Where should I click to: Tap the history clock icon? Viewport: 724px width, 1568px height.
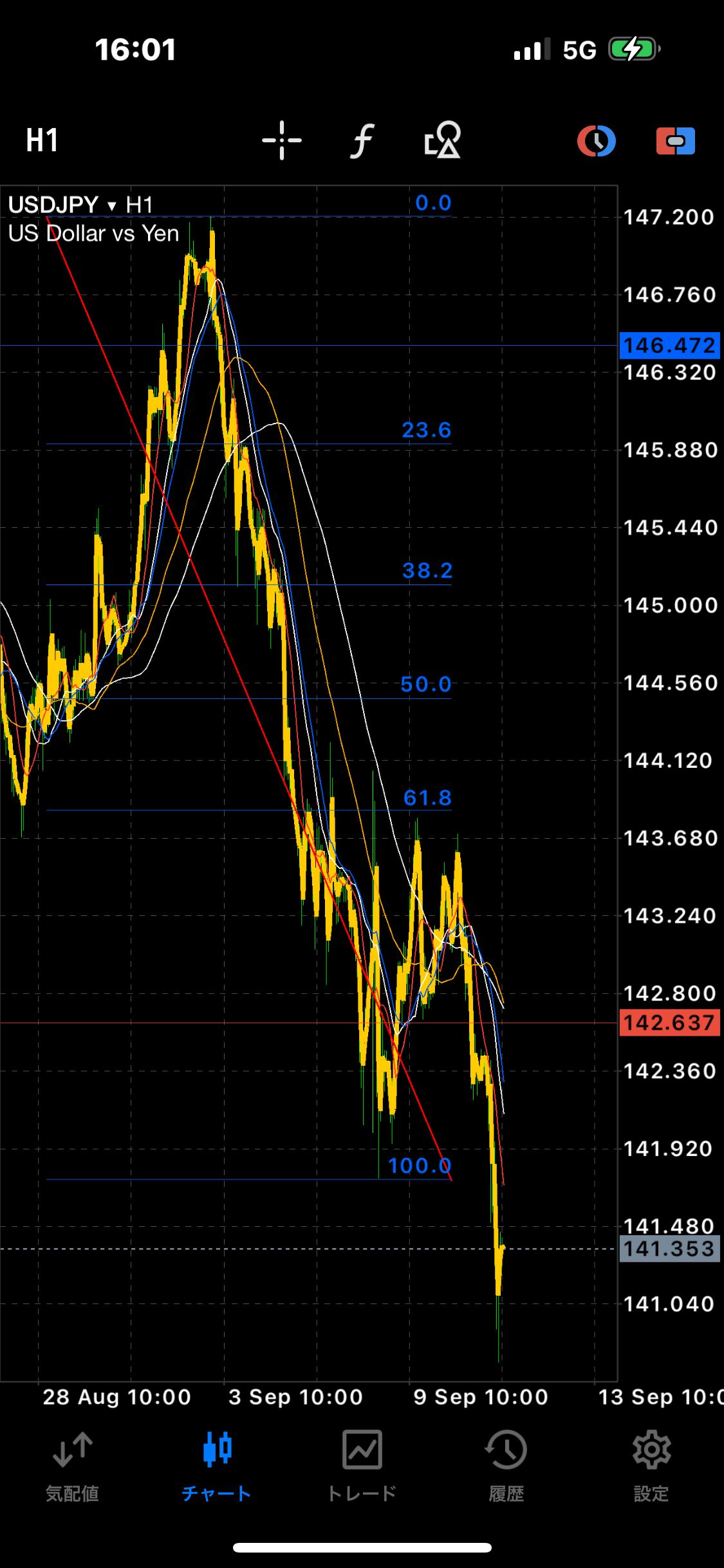(x=506, y=1450)
